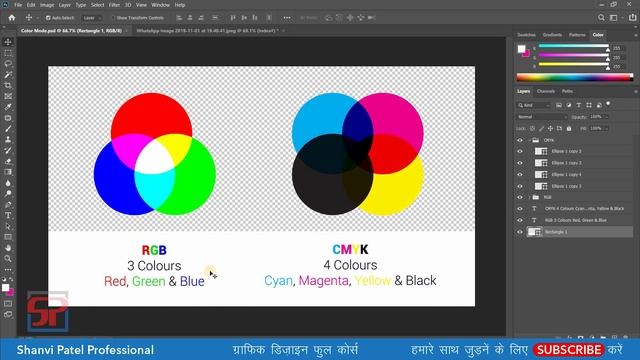Screen dimensions: 640x360
Task: Click the Home icon in options bar
Action: tap(12, 18)
